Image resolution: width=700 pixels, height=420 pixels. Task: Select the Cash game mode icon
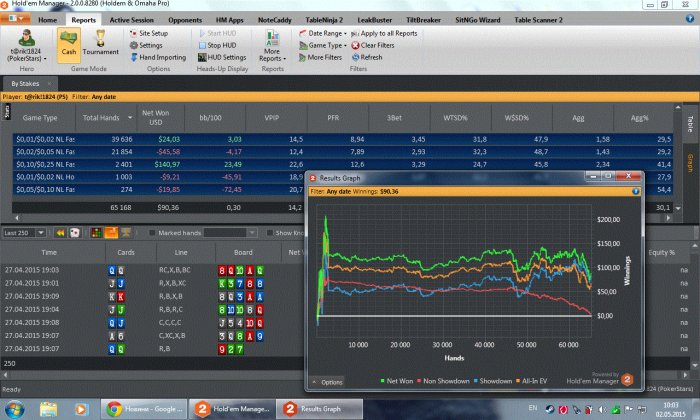coord(69,44)
